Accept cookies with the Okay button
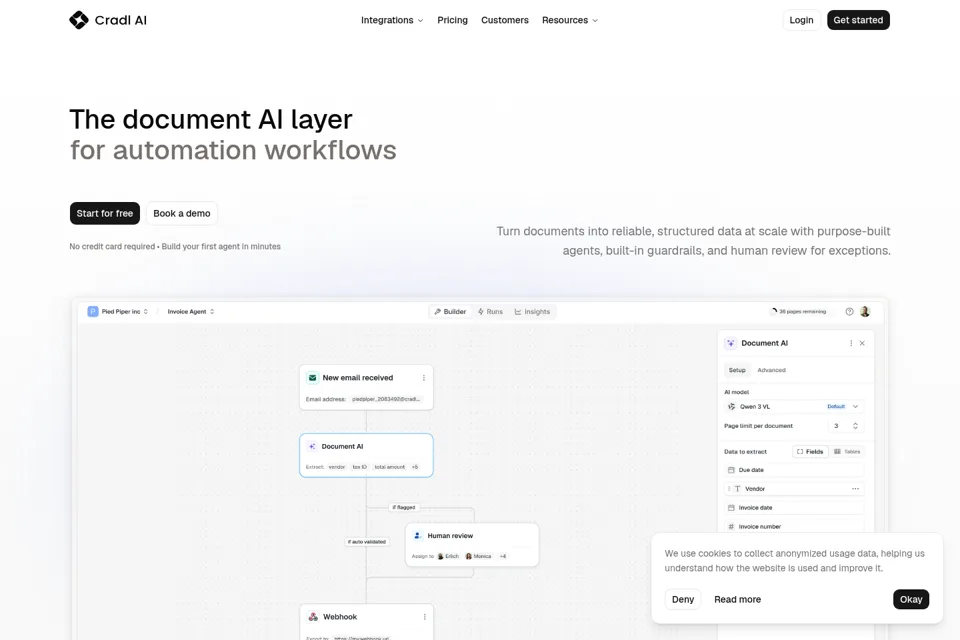 [911, 600]
